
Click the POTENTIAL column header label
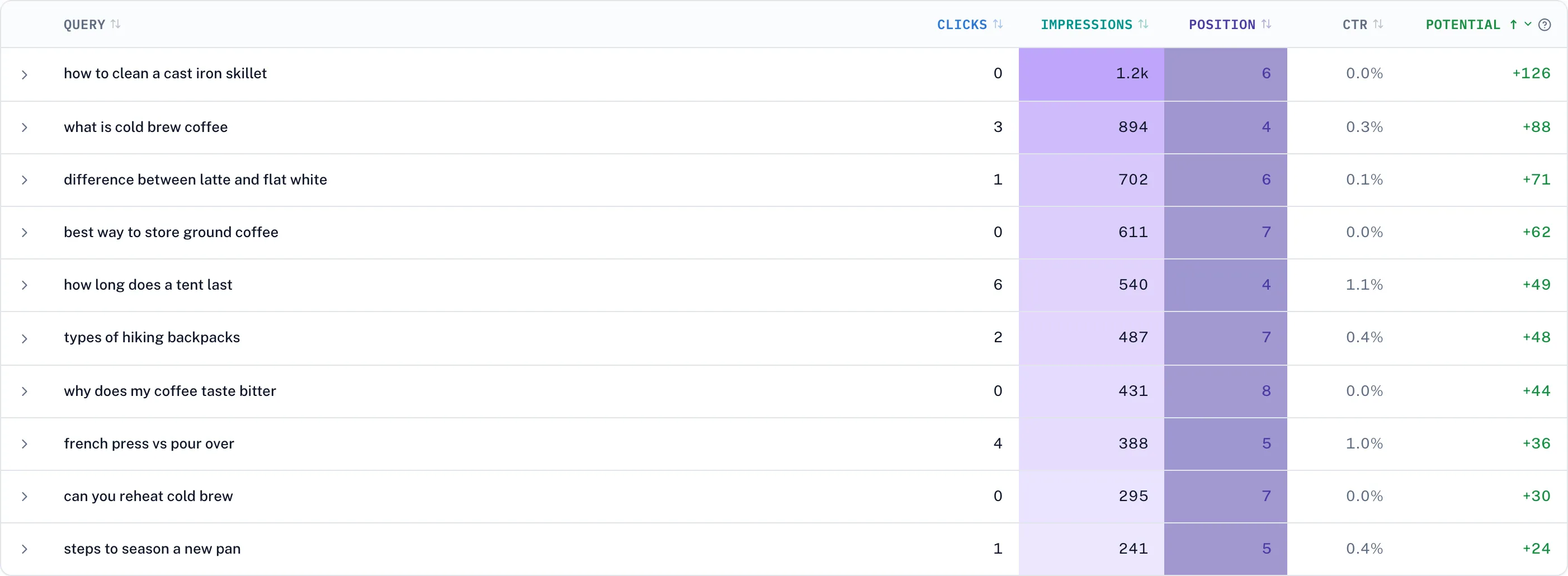[x=1463, y=25]
